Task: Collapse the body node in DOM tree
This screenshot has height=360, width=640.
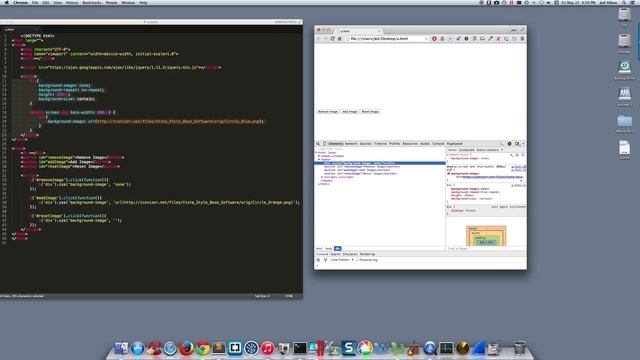Action: click(x=319, y=160)
